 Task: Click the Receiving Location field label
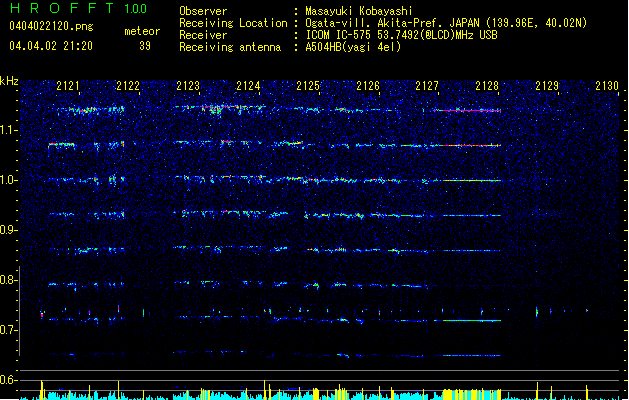tap(233, 23)
